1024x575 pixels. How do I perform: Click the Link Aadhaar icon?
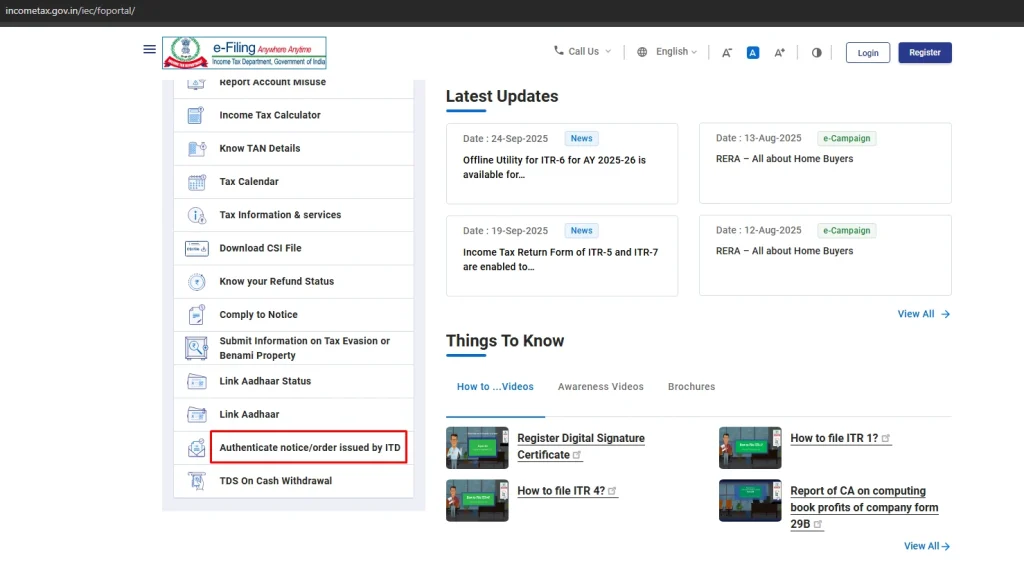coord(196,415)
